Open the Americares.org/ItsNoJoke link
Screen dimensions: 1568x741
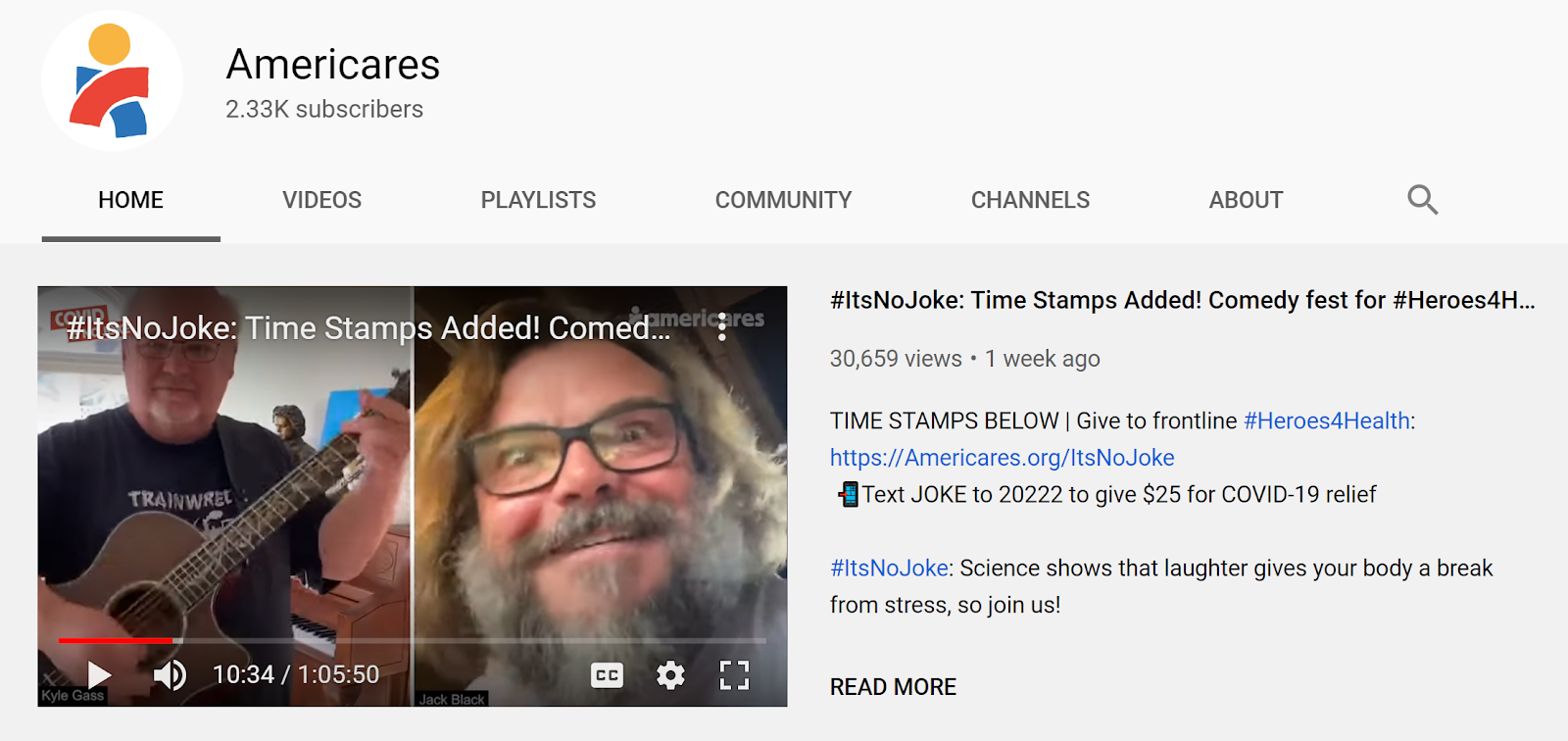click(1002, 458)
